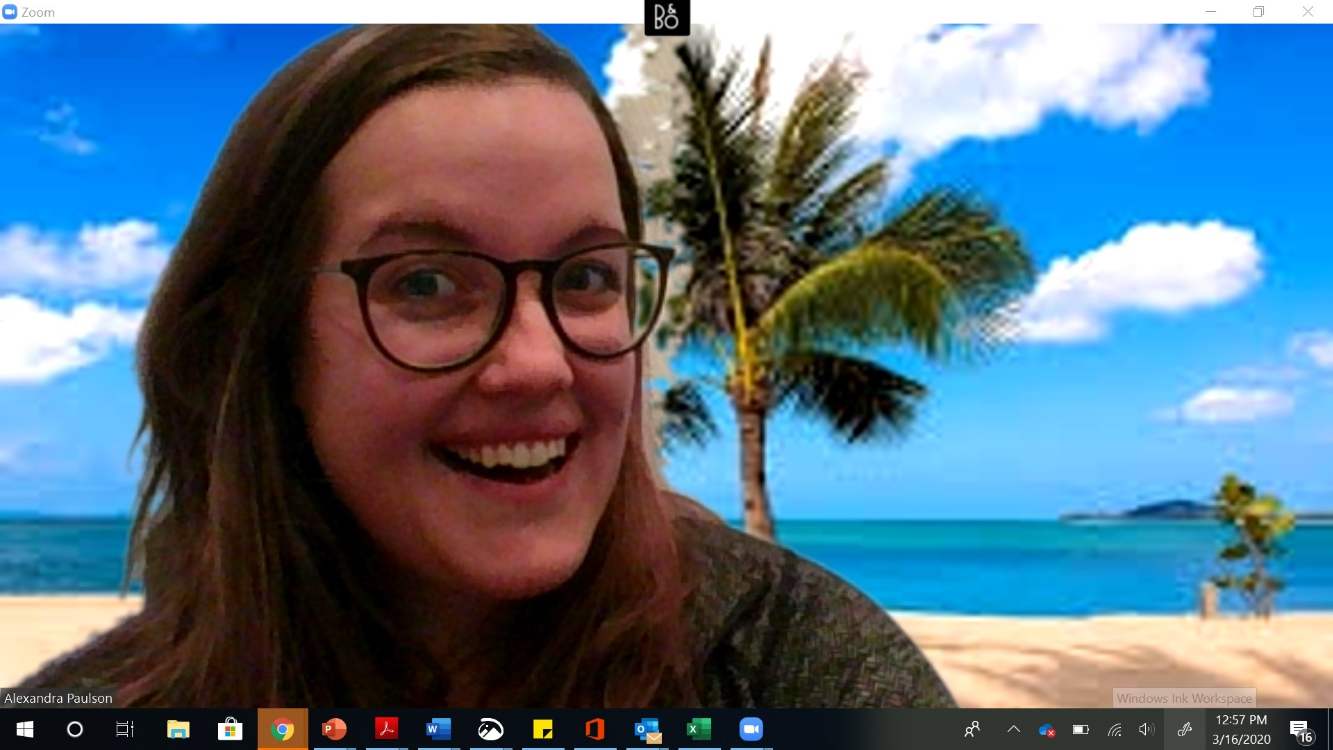This screenshot has width=1333, height=750.
Task: Open File Explorer from the taskbar
Action: (178, 729)
